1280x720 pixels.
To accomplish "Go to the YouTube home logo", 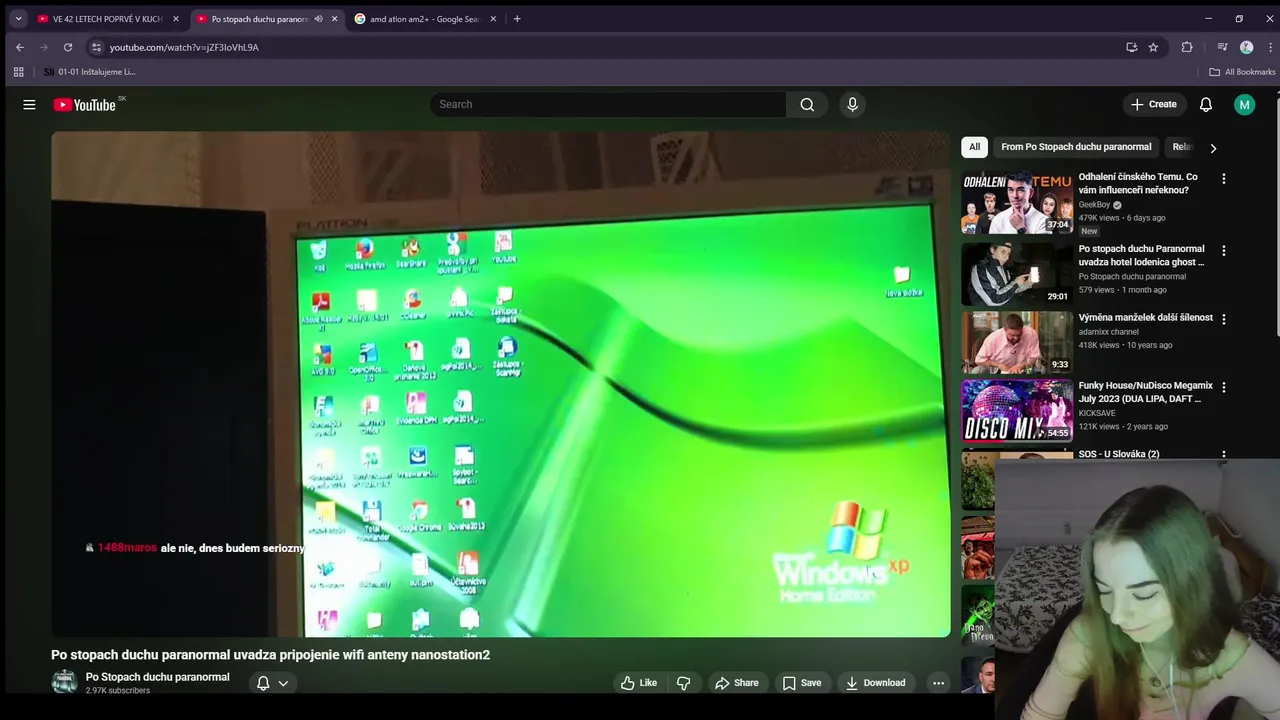I will point(86,104).
